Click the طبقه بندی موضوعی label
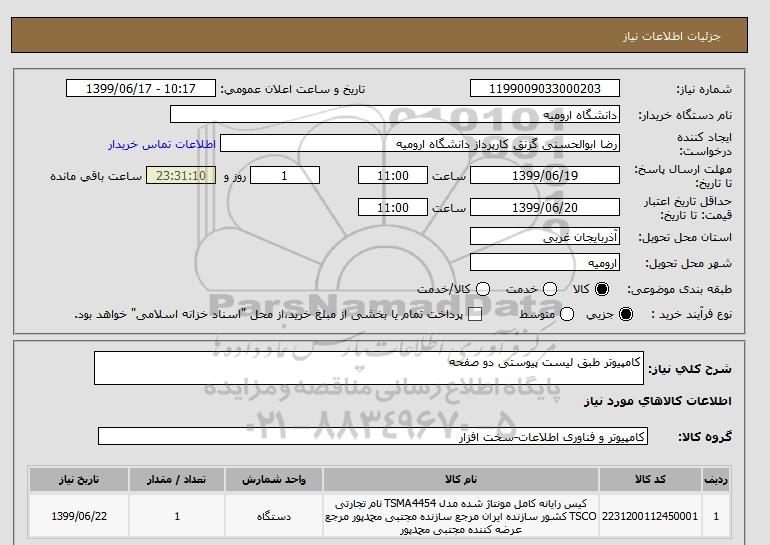The image size is (770, 545). pos(679,290)
